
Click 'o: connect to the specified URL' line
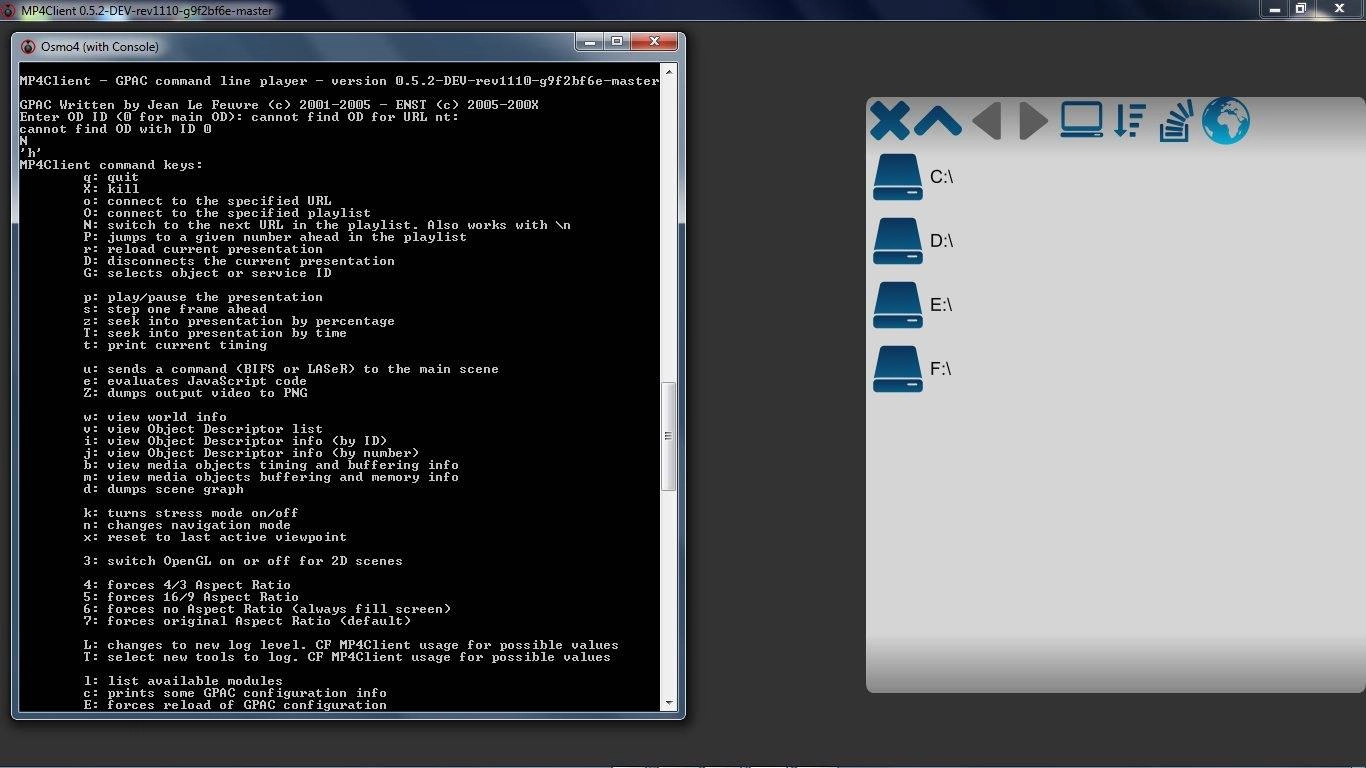click(x=207, y=201)
